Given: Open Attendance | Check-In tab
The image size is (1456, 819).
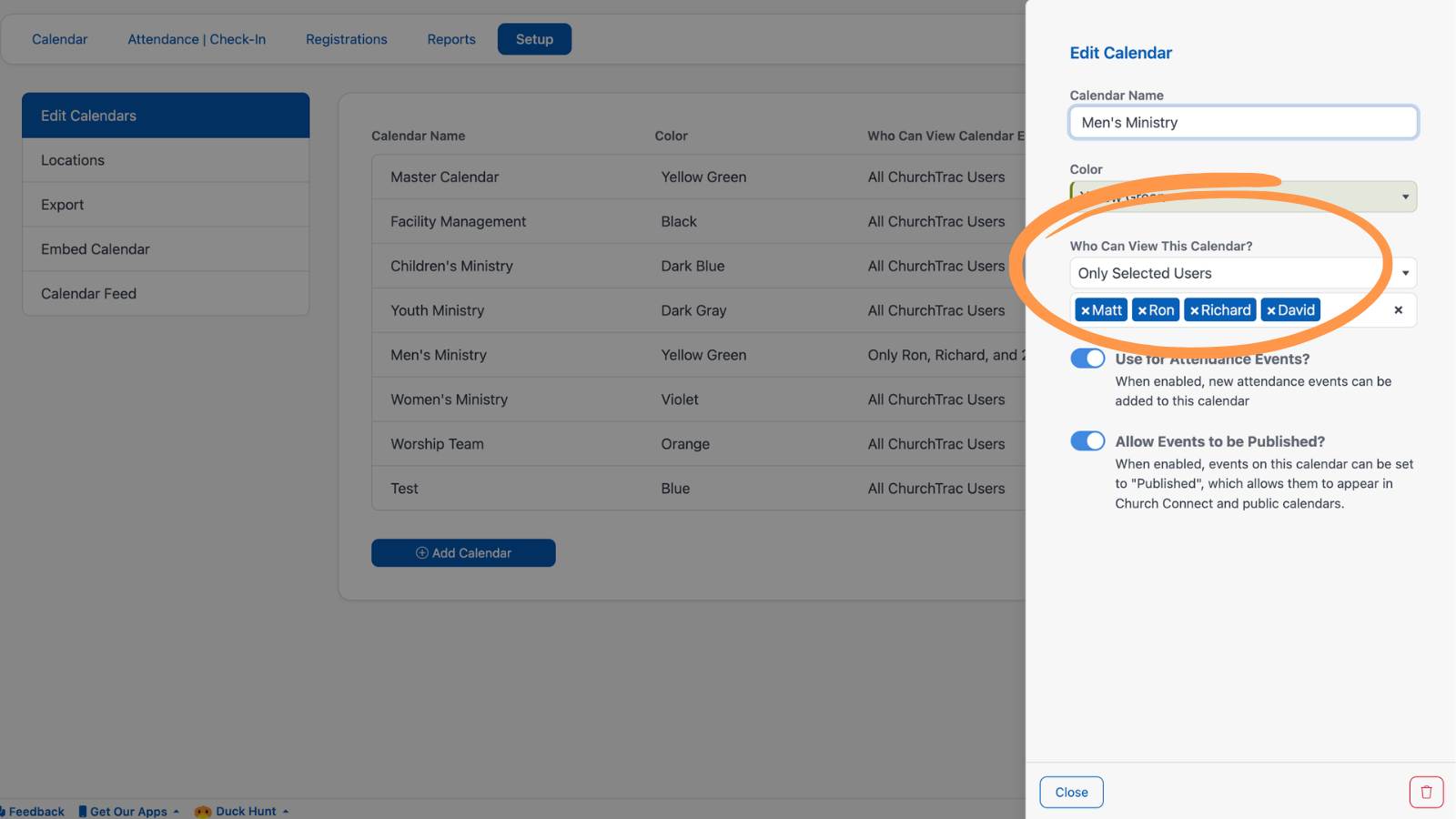Looking at the screenshot, I should pos(197,39).
